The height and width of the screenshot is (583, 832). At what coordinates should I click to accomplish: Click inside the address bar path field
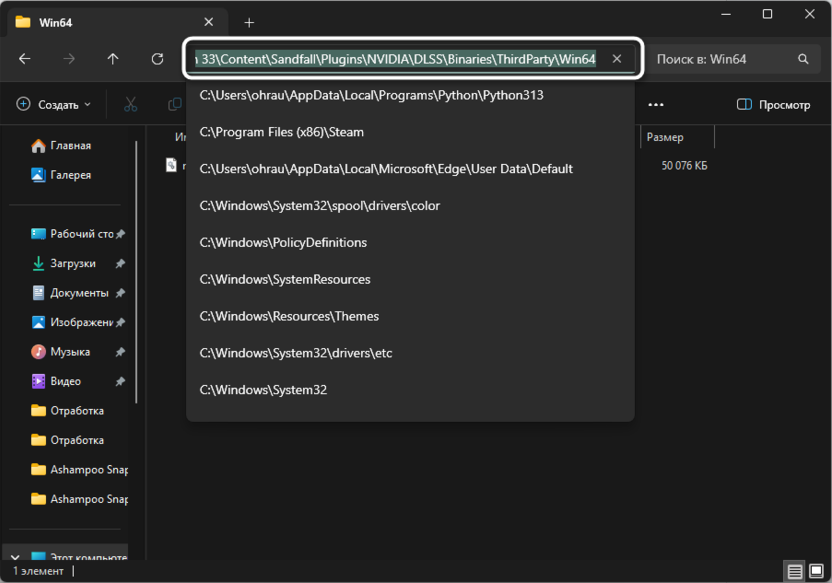click(x=396, y=59)
